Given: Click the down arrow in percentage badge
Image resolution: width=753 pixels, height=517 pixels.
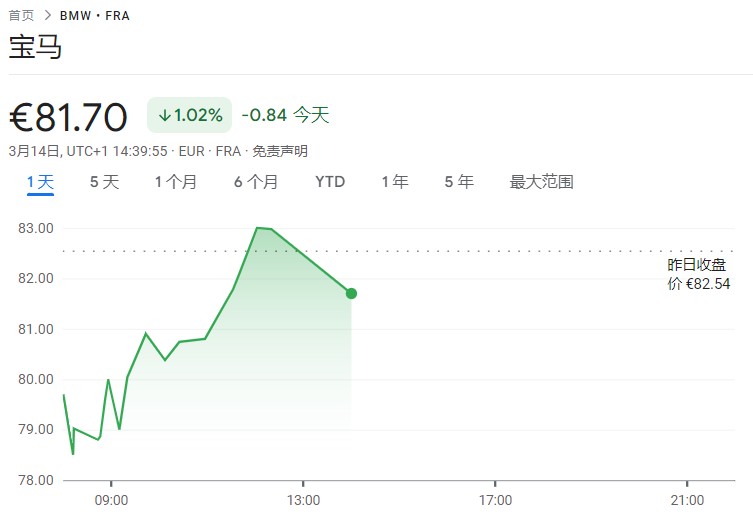Looking at the screenshot, I should tap(165, 115).
